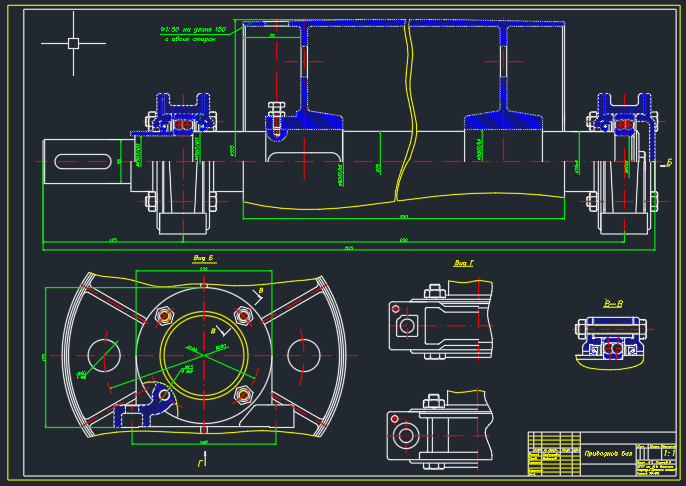Click the crosshair cursor pickbox
This screenshot has height=486, width=686.
point(74,43)
